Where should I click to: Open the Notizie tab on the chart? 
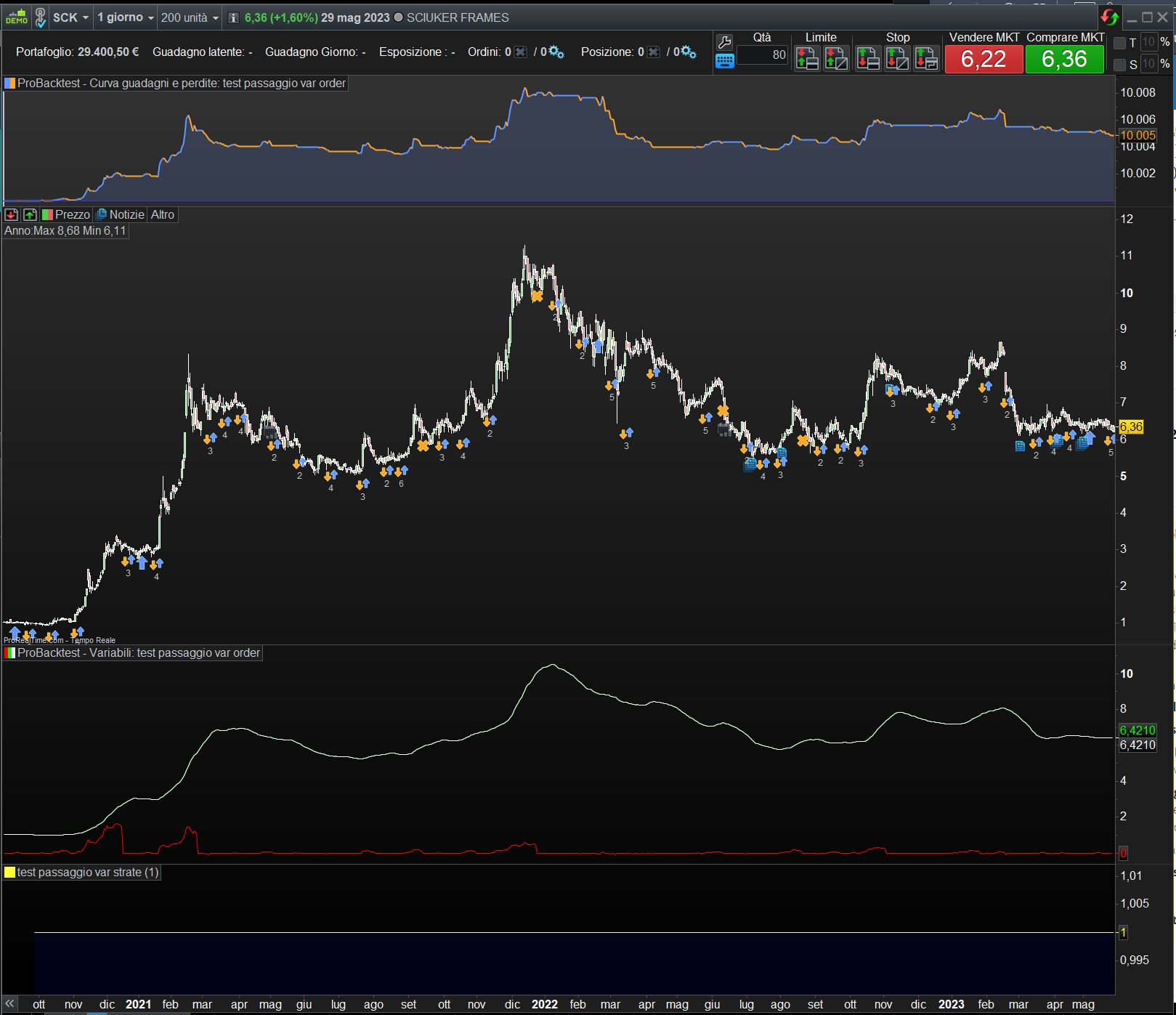[x=121, y=214]
